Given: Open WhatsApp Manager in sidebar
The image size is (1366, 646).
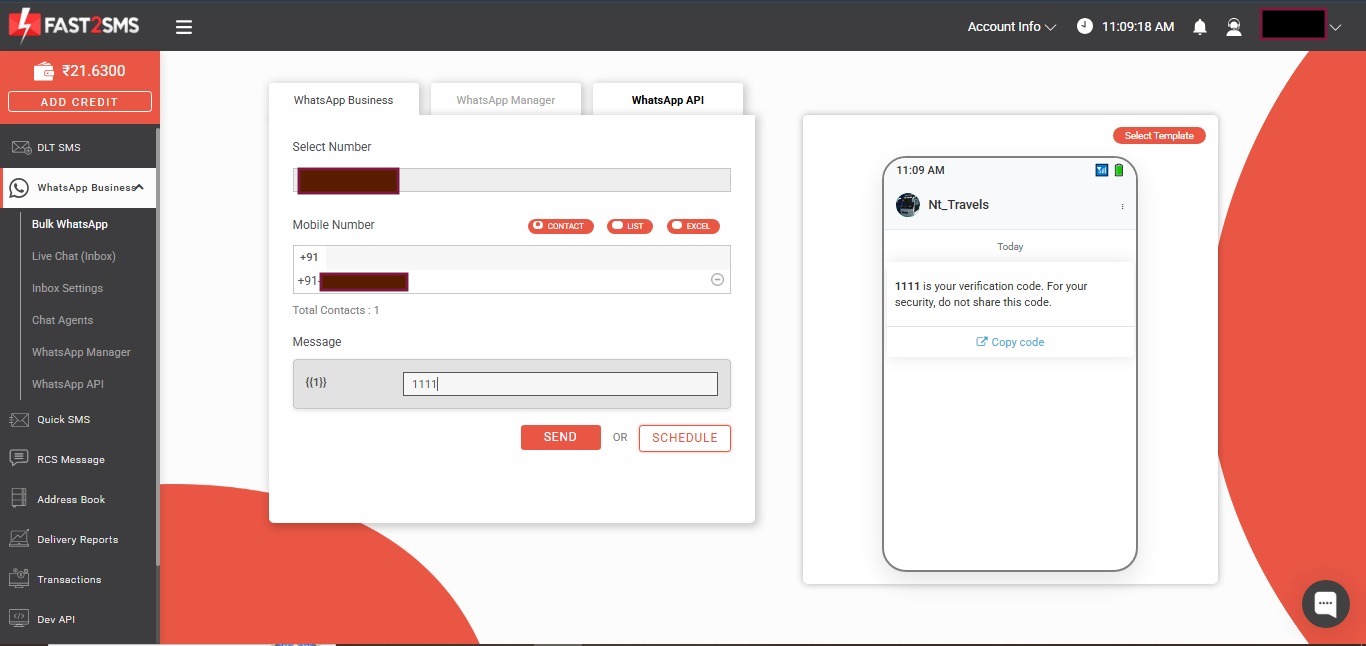Looking at the screenshot, I should pos(81,352).
